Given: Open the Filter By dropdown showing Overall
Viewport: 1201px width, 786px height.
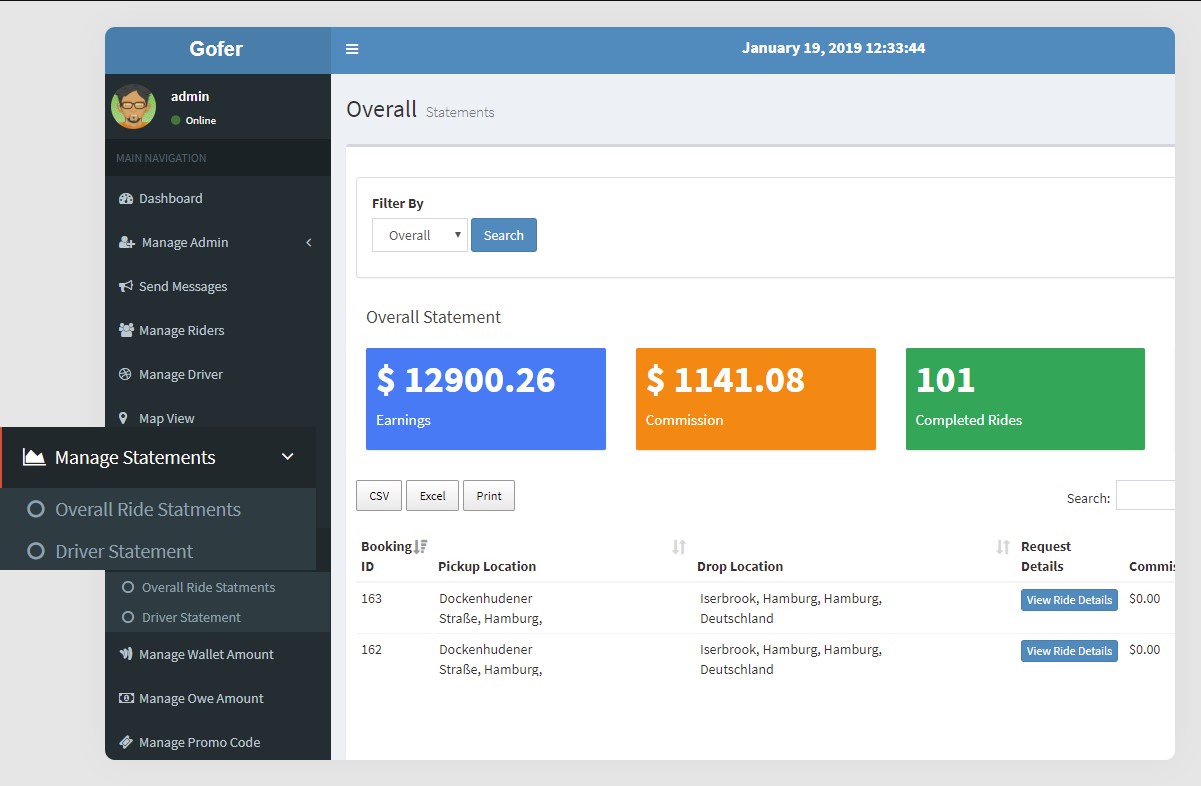Looking at the screenshot, I should (x=419, y=234).
